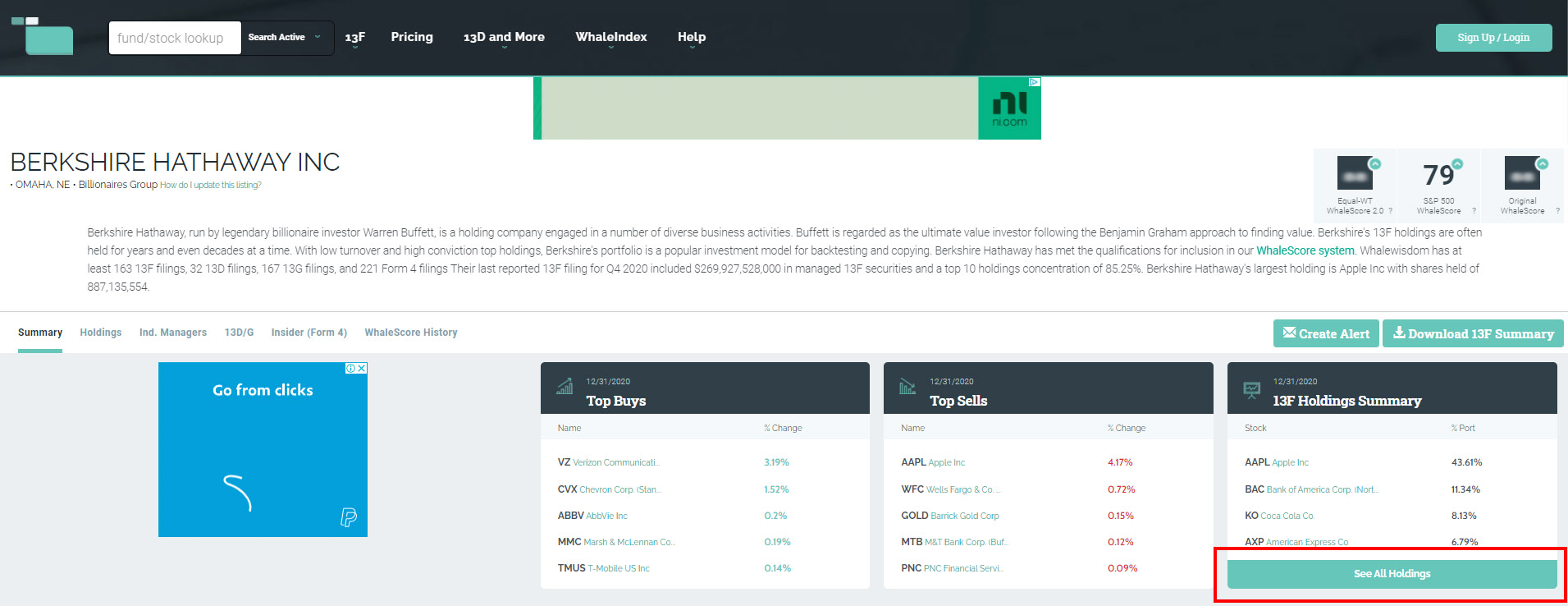The height and width of the screenshot is (606, 1568).
Task: Open AAPL Apple Inc in Holdings Summary
Action: tap(1277, 462)
